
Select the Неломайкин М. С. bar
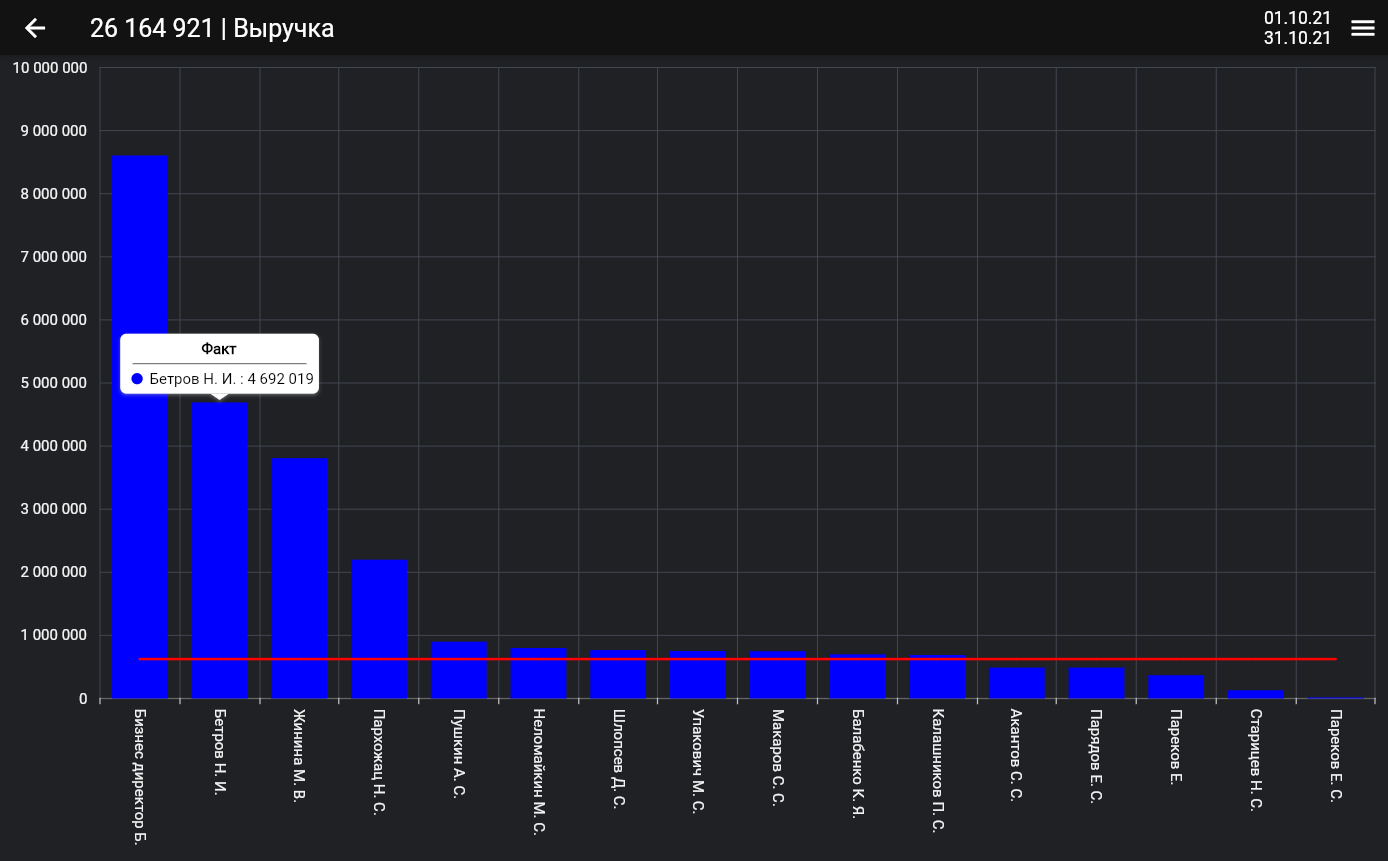539,673
